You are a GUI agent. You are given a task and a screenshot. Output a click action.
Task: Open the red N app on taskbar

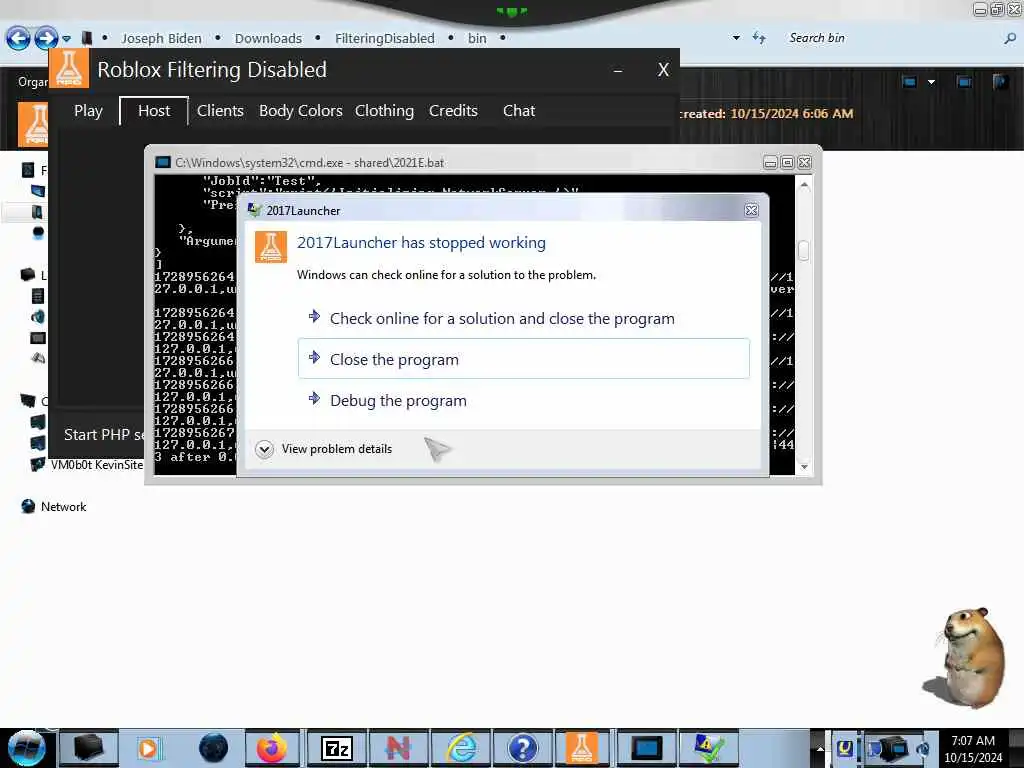[398, 748]
